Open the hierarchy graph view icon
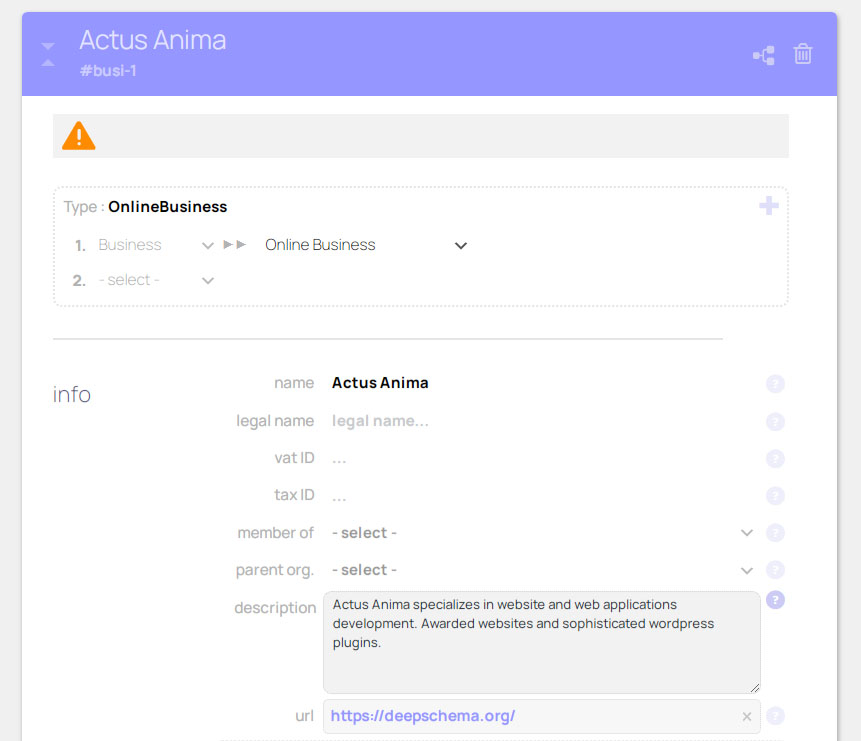 click(x=763, y=55)
